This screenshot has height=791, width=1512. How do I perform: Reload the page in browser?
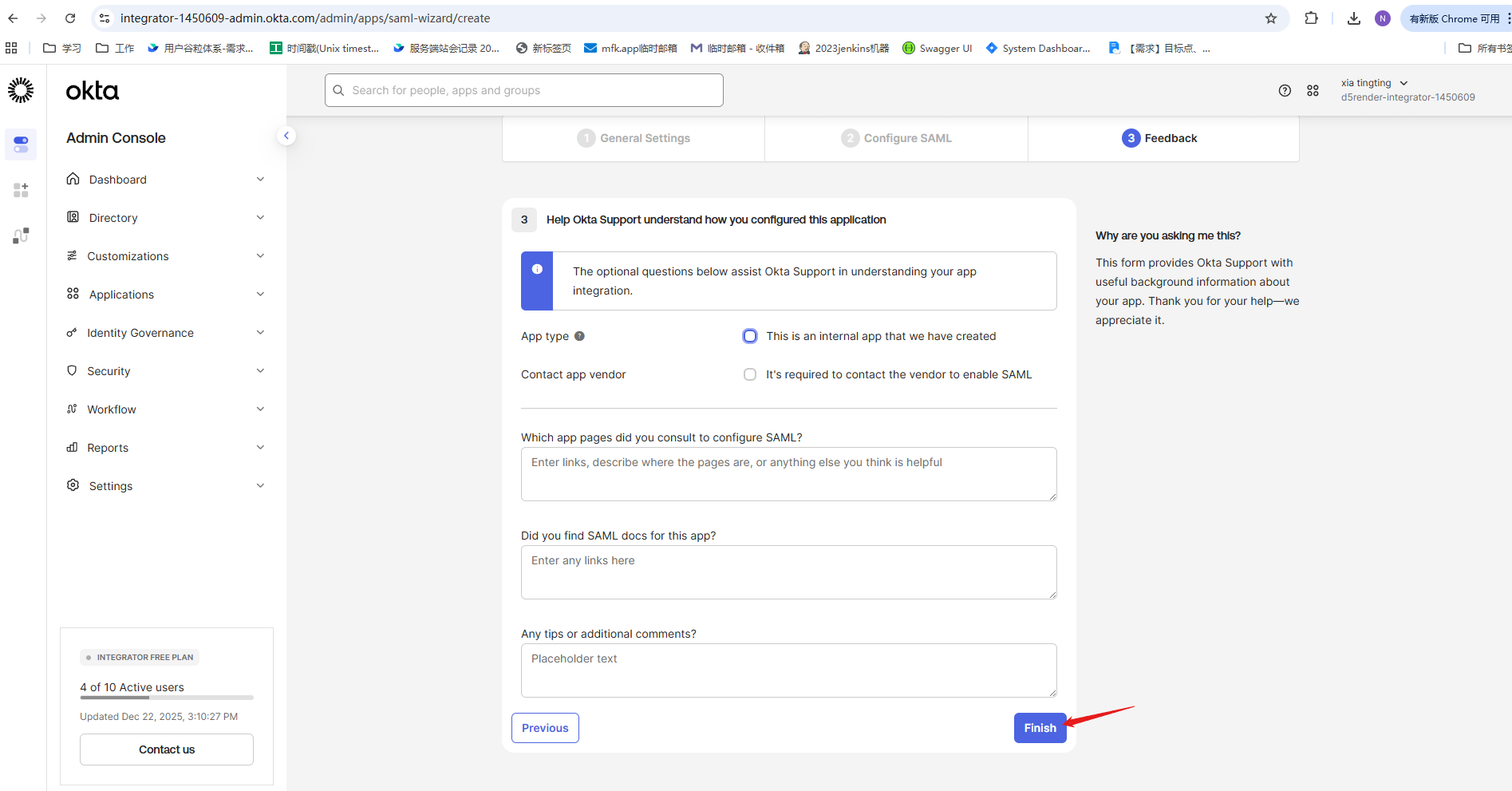coord(70,18)
